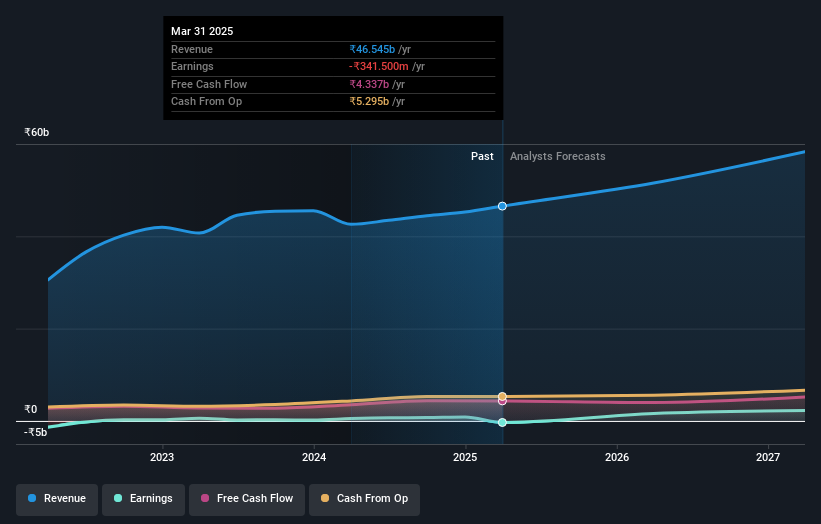Click the ₹4.337b free cash flow value
Image resolution: width=821 pixels, height=524 pixels.
pos(369,84)
